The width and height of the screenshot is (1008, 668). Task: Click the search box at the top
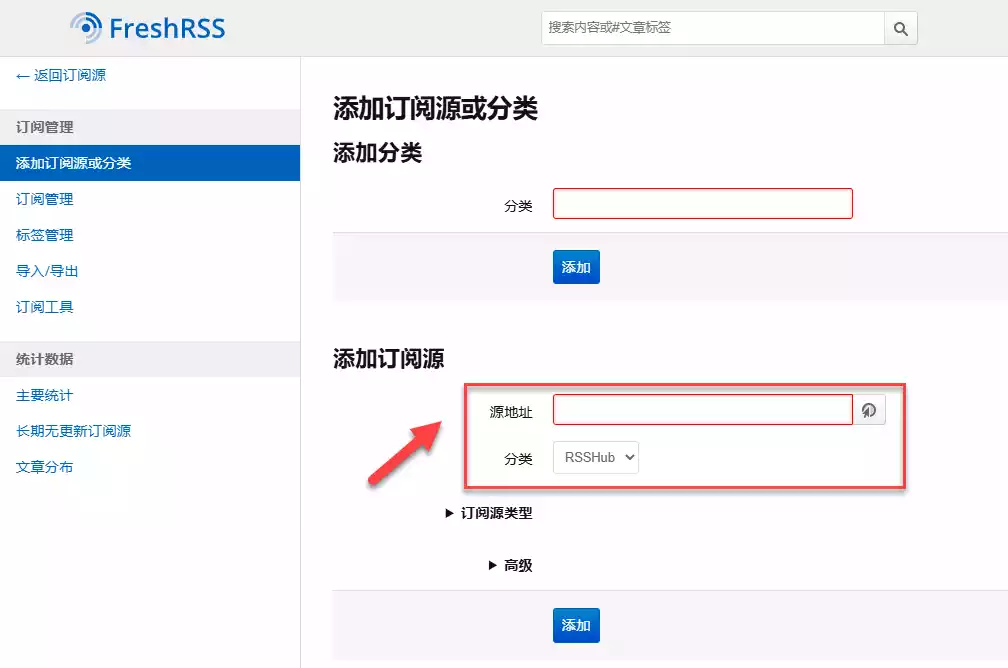(710, 28)
